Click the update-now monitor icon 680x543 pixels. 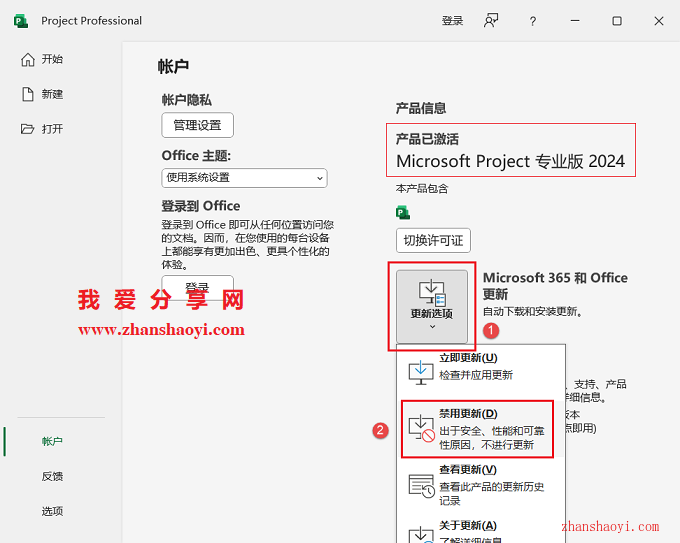click(x=421, y=373)
